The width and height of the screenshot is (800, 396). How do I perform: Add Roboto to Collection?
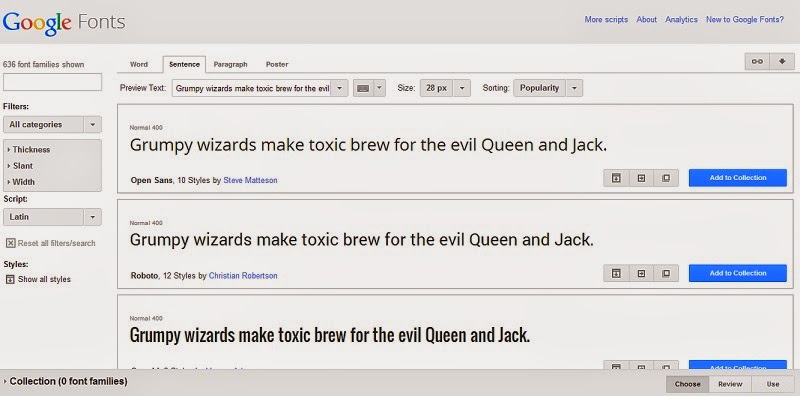738,274
